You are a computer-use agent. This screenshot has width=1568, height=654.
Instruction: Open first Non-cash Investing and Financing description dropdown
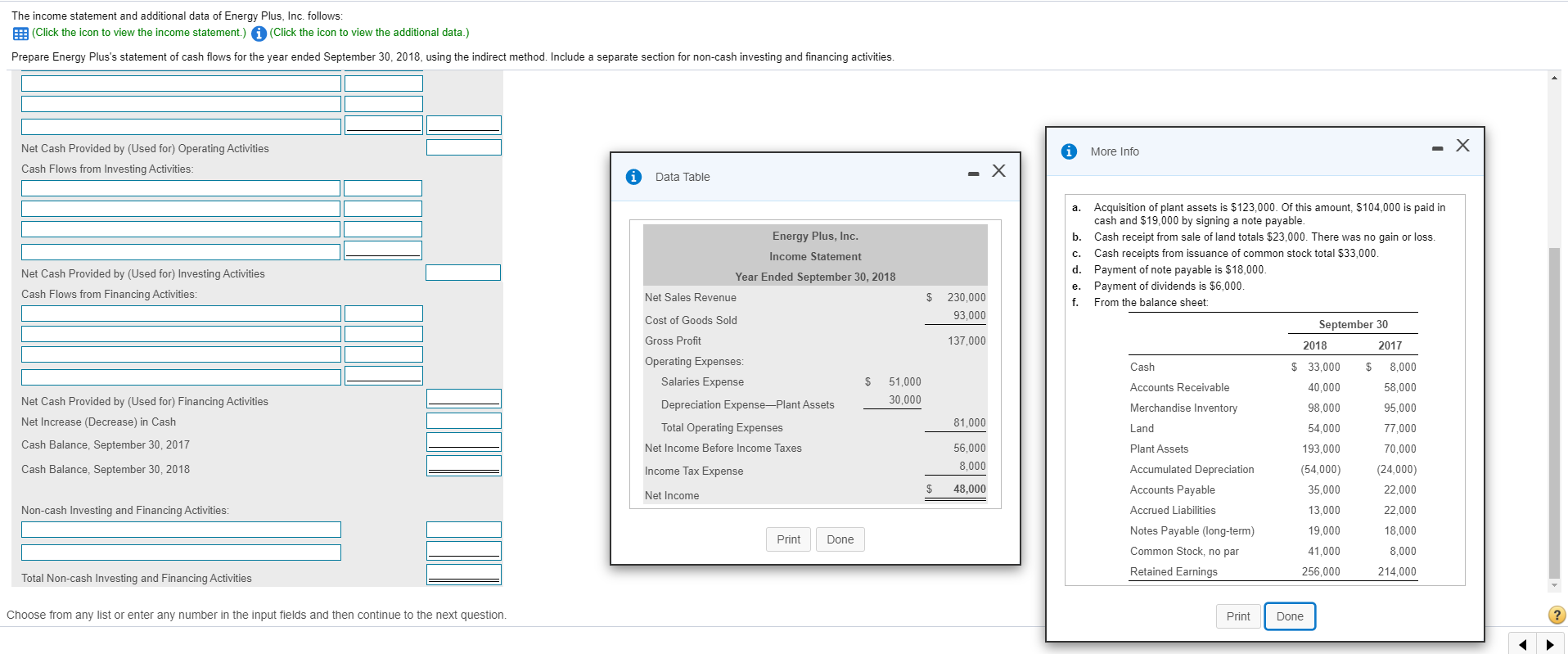pyautogui.click(x=181, y=530)
